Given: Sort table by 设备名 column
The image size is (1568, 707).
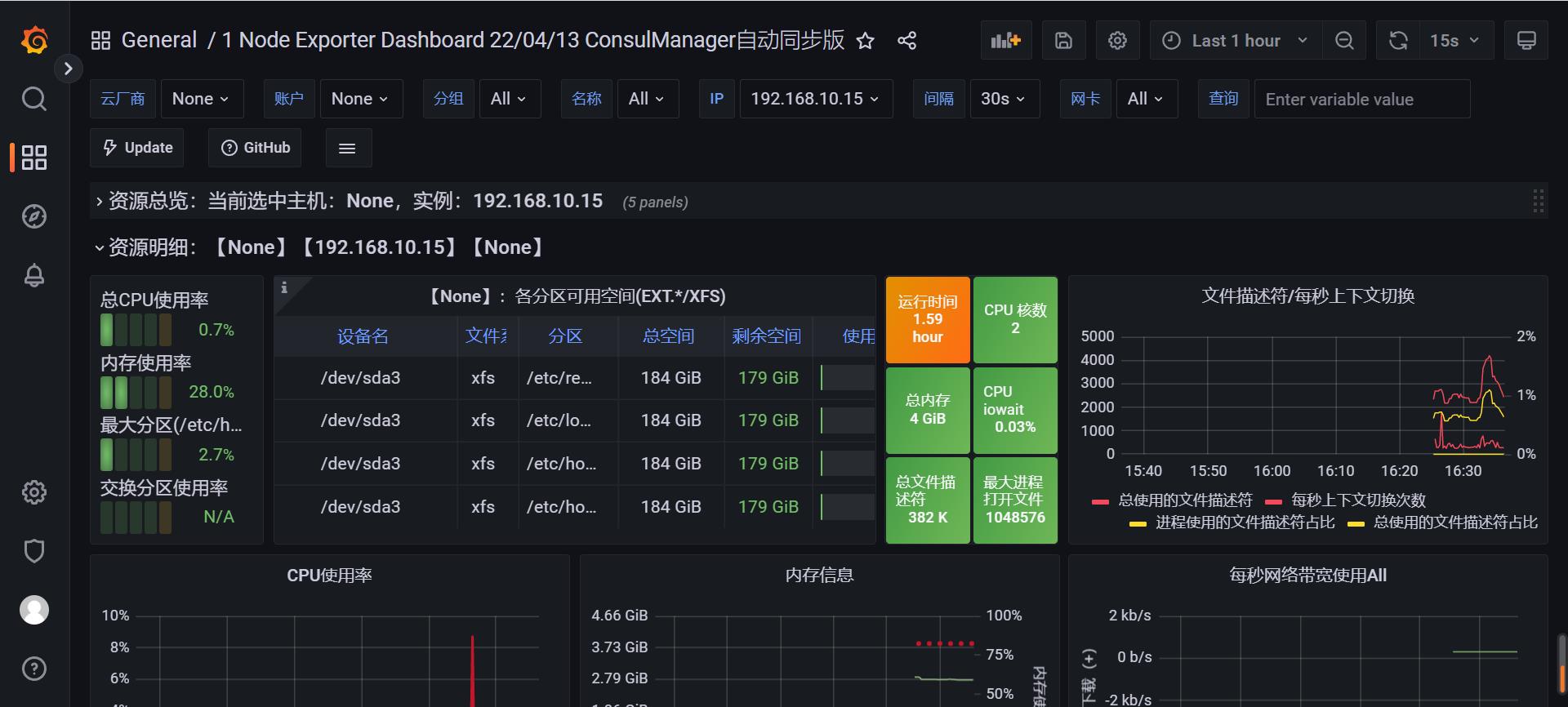Looking at the screenshot, I should click(x=363, y=336).
